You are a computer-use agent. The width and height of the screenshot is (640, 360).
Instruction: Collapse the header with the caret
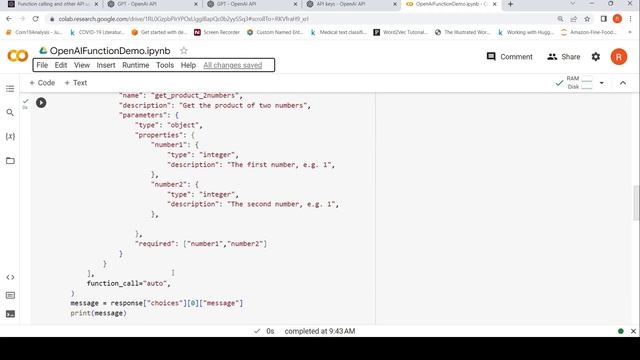point(623,83)
